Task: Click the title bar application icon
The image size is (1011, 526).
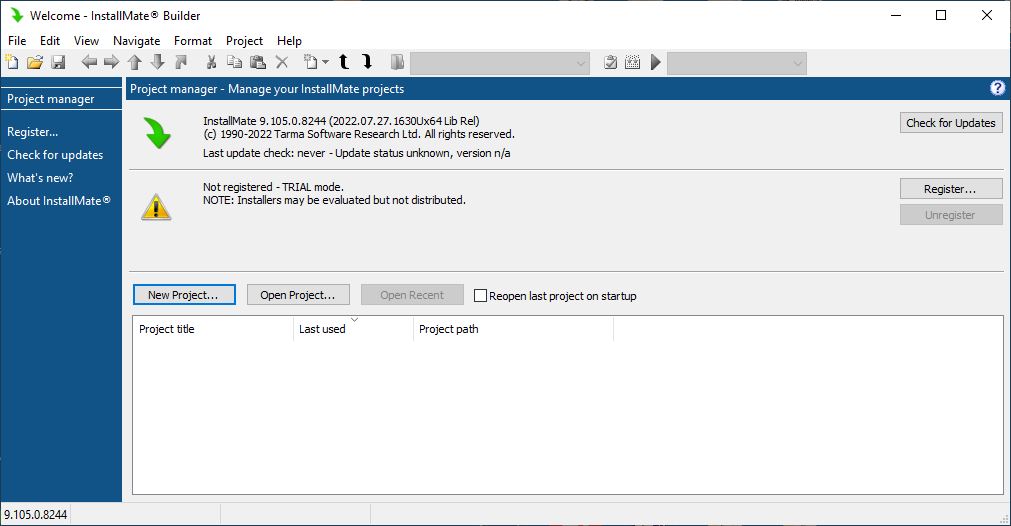Action: coord(17,15)
